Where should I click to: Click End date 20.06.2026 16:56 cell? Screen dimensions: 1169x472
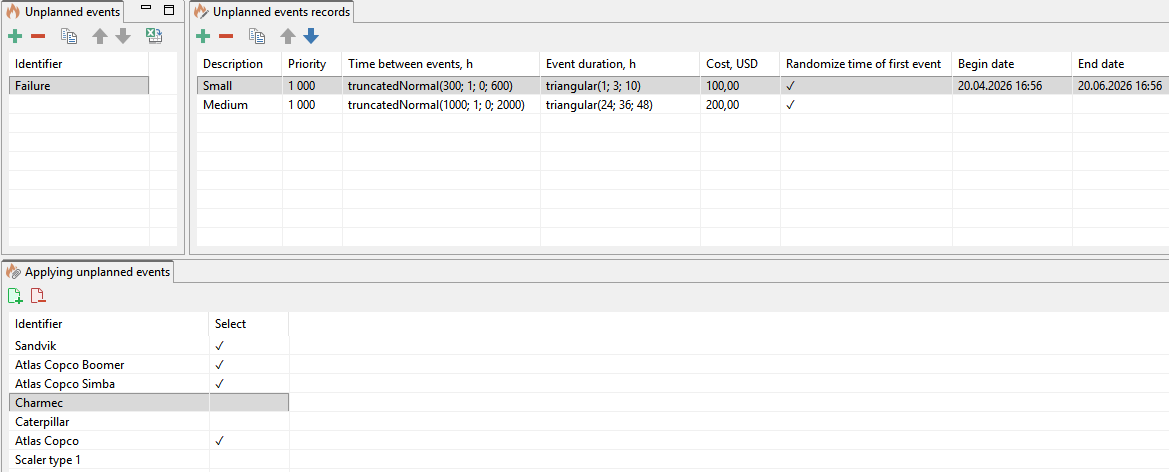(x=1121, y=86)
